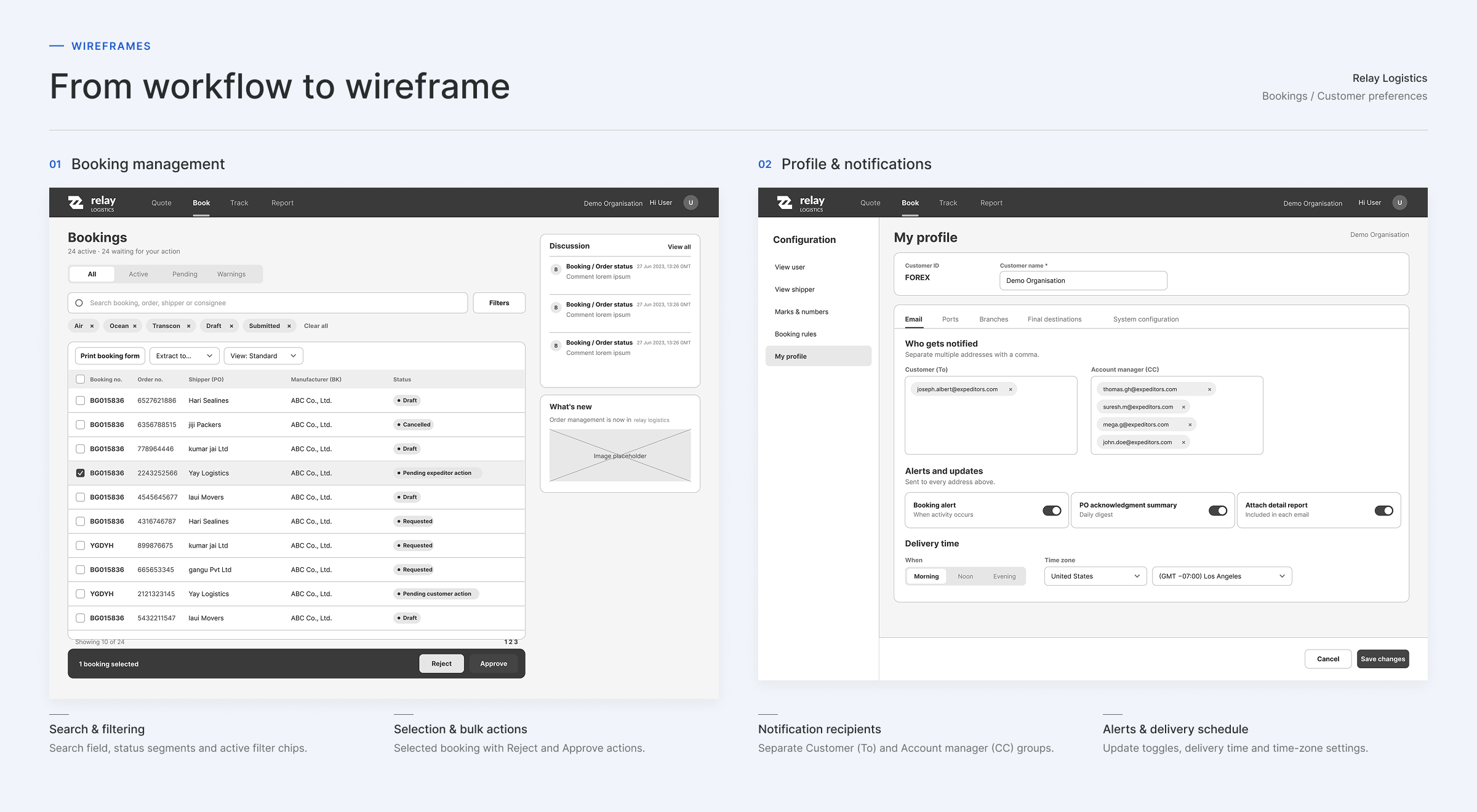This screenshot has width=1477, height=812.
Task: Select all bookings with header checkbox
Action: pos(80,380)
